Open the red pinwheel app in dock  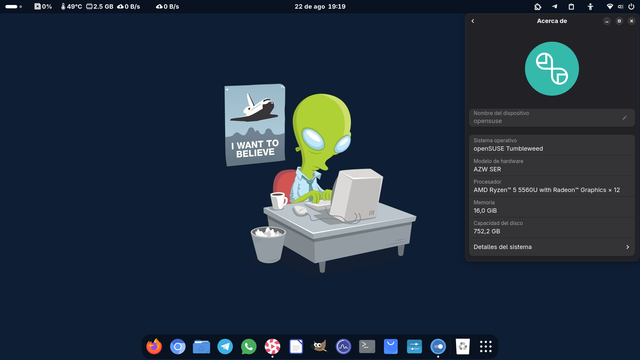(272, 347)
